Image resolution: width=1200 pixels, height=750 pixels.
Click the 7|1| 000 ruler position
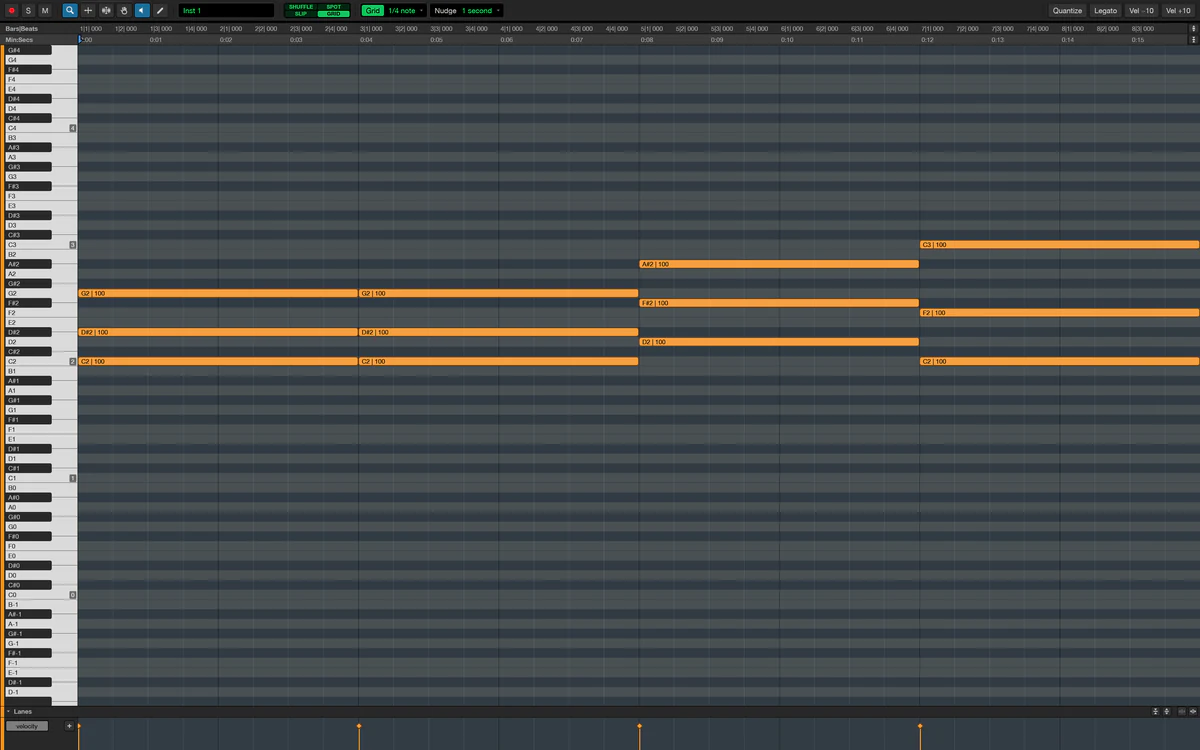932,29
